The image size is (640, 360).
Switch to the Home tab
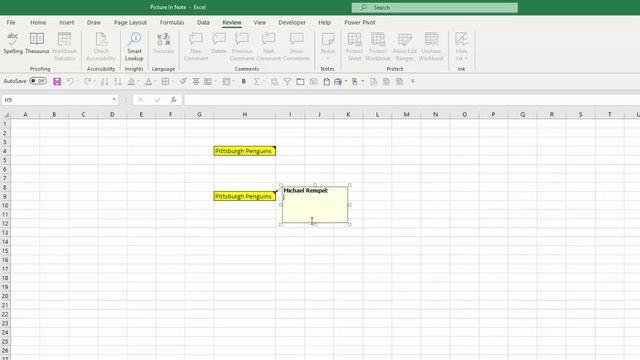point(38,22)
